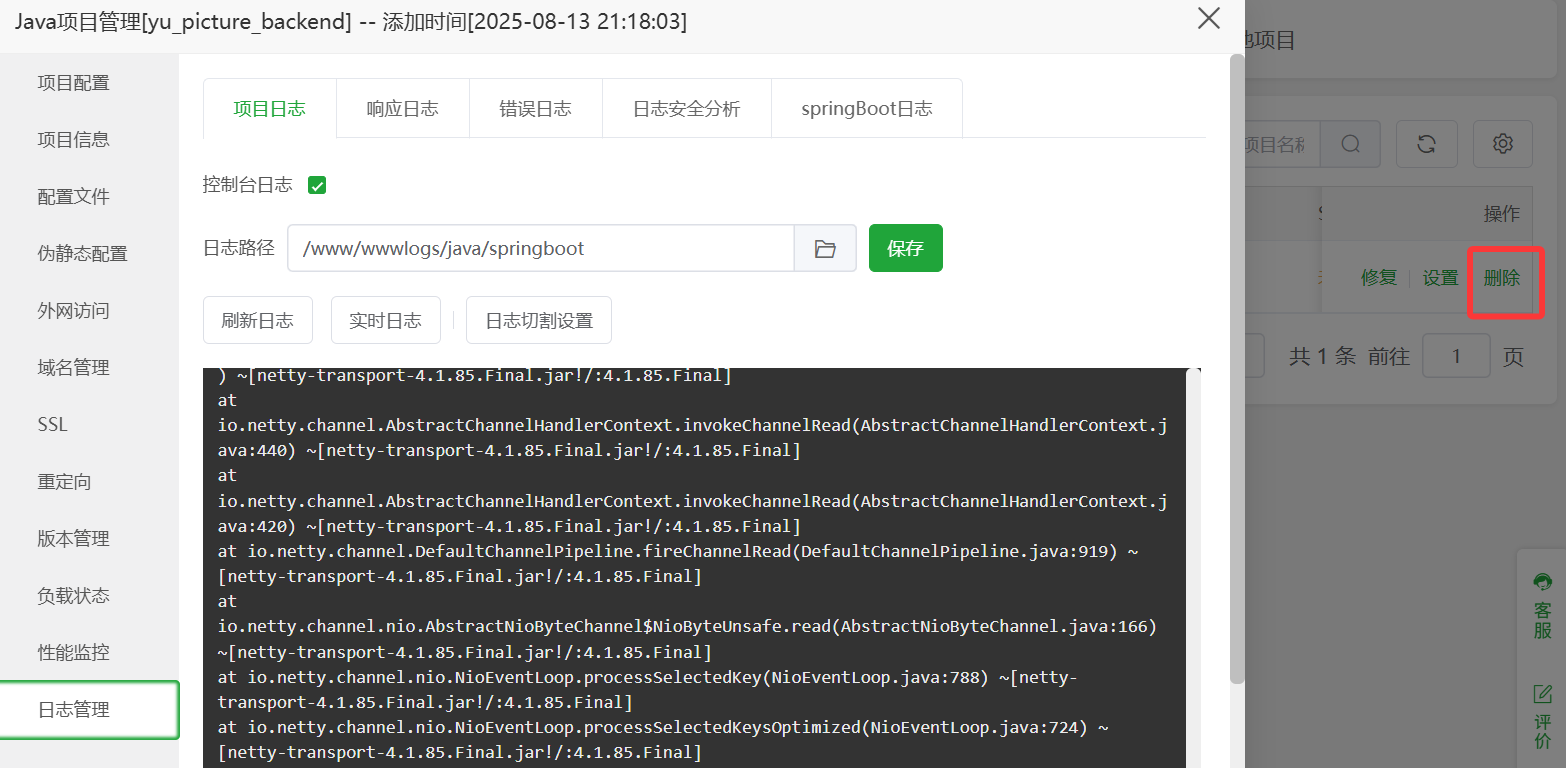Click the log line containing NioEventLoop.java:724
The image size is (1566, 768).
pyautogui.click(x=663, y=740)
